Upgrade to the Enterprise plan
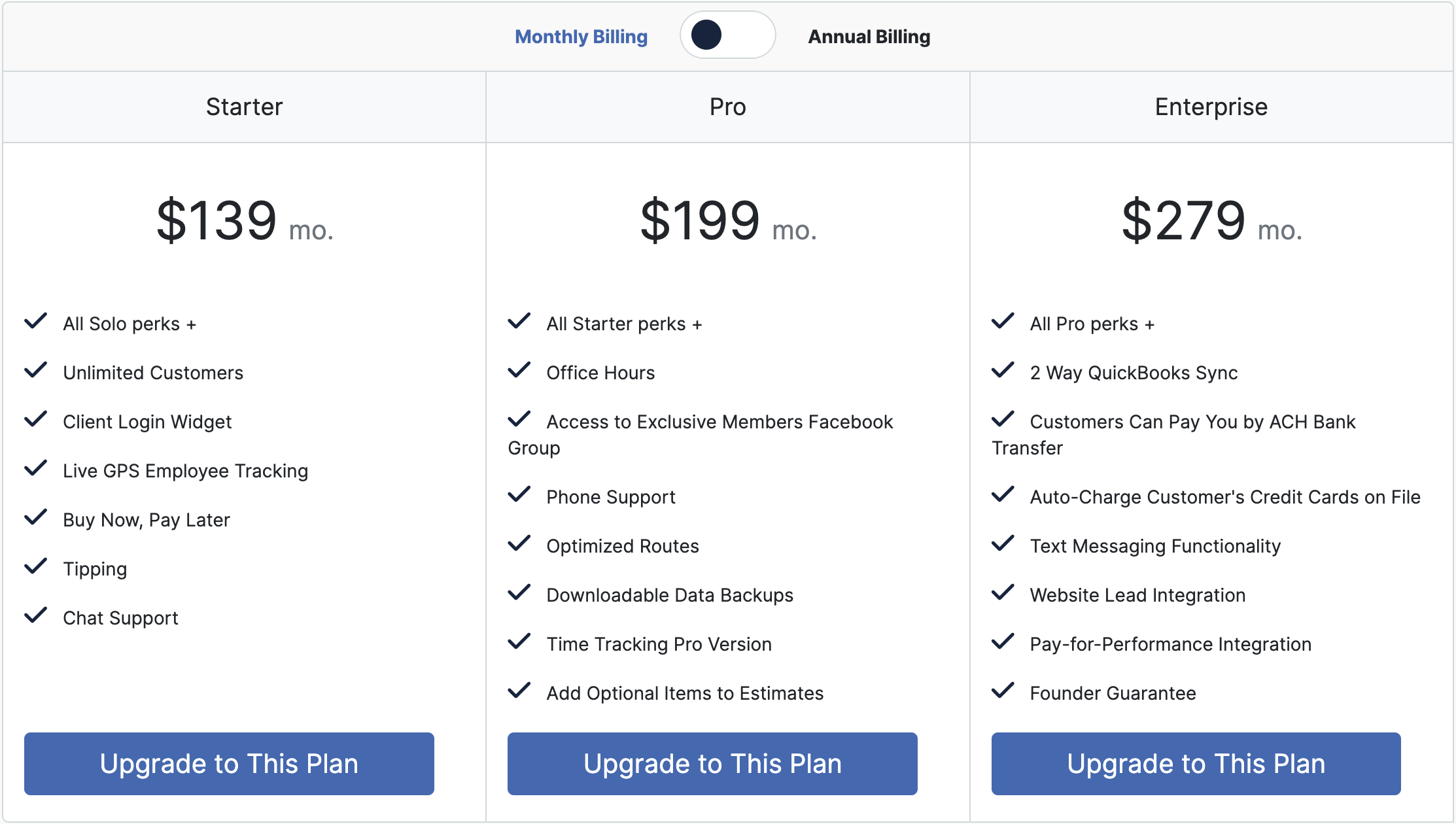Image resolution: width=1456 pixels, height=824 pixels. [1196, 763]
